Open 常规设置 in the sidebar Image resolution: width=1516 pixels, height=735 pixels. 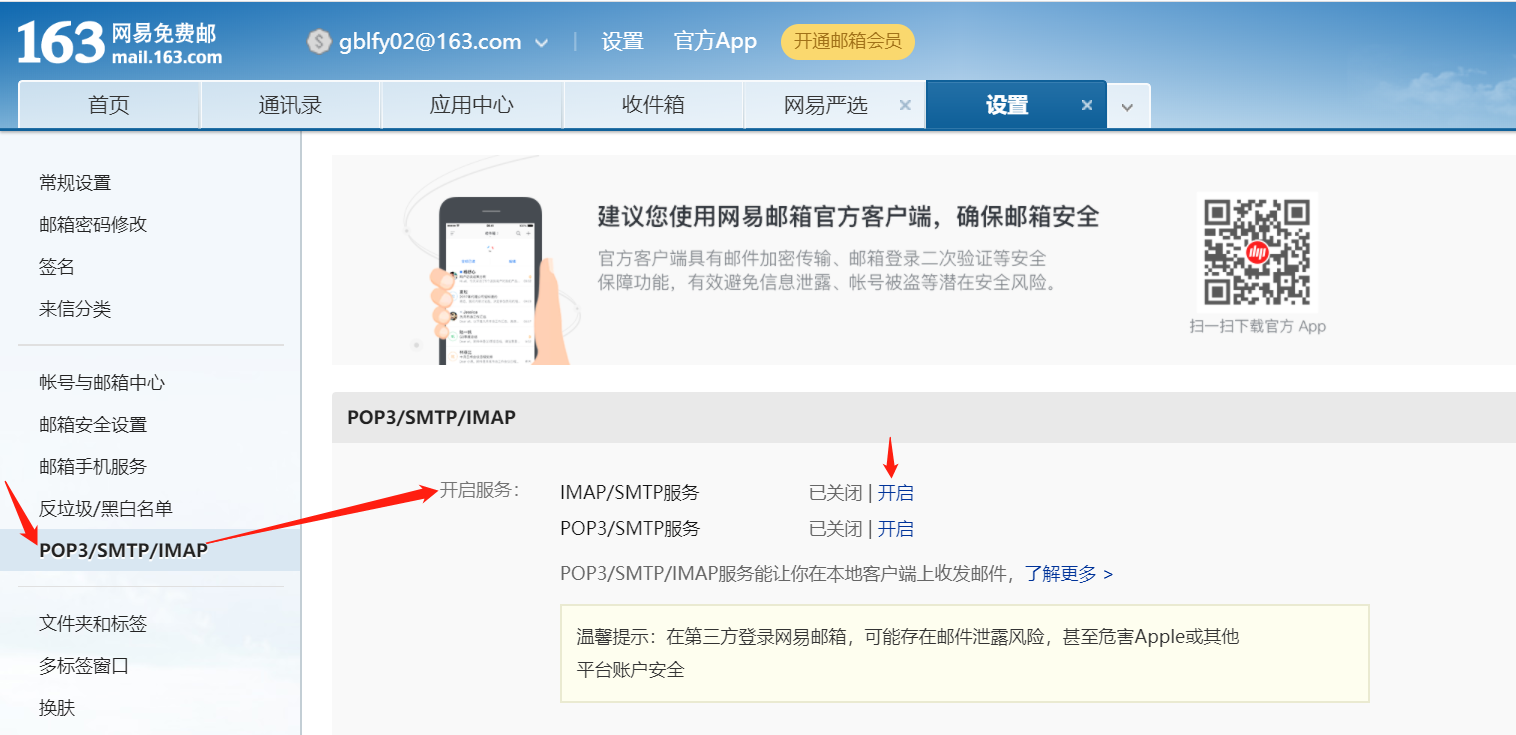(x=75, y=183)
